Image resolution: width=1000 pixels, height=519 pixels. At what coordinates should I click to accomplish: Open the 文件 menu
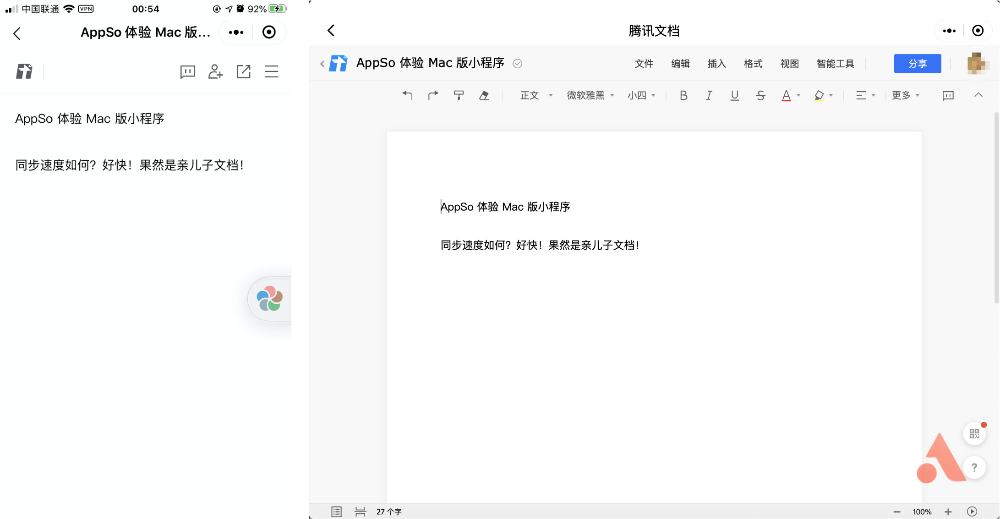644,63
